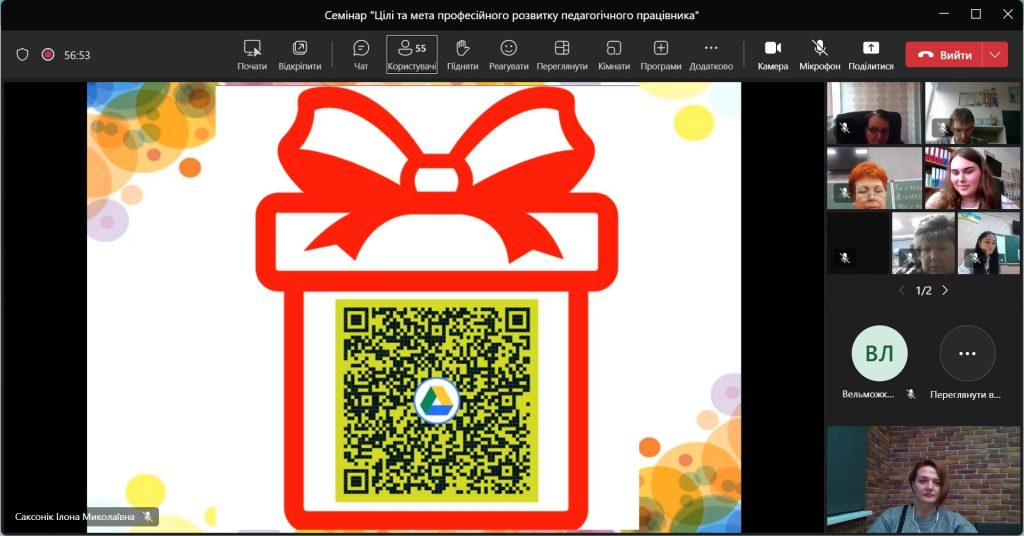
Task: Click the Google Drive logo in QR code
Action: pos(436,400)
